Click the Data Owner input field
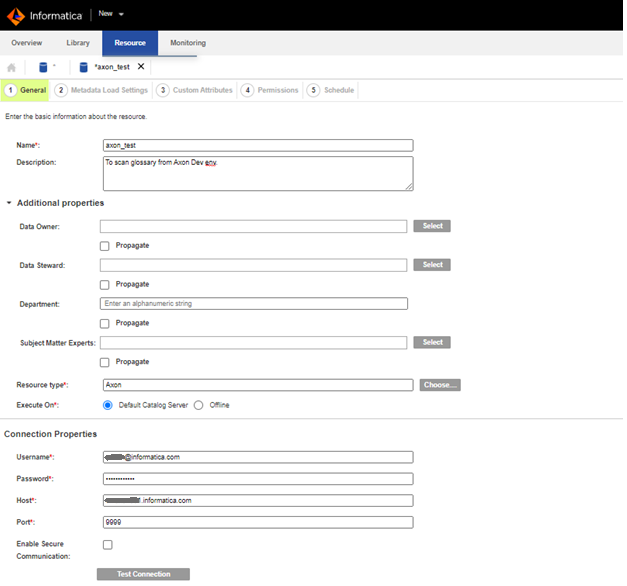Viewport: 627px width, 586px height. pyautogui.click(x=254, y=226)
